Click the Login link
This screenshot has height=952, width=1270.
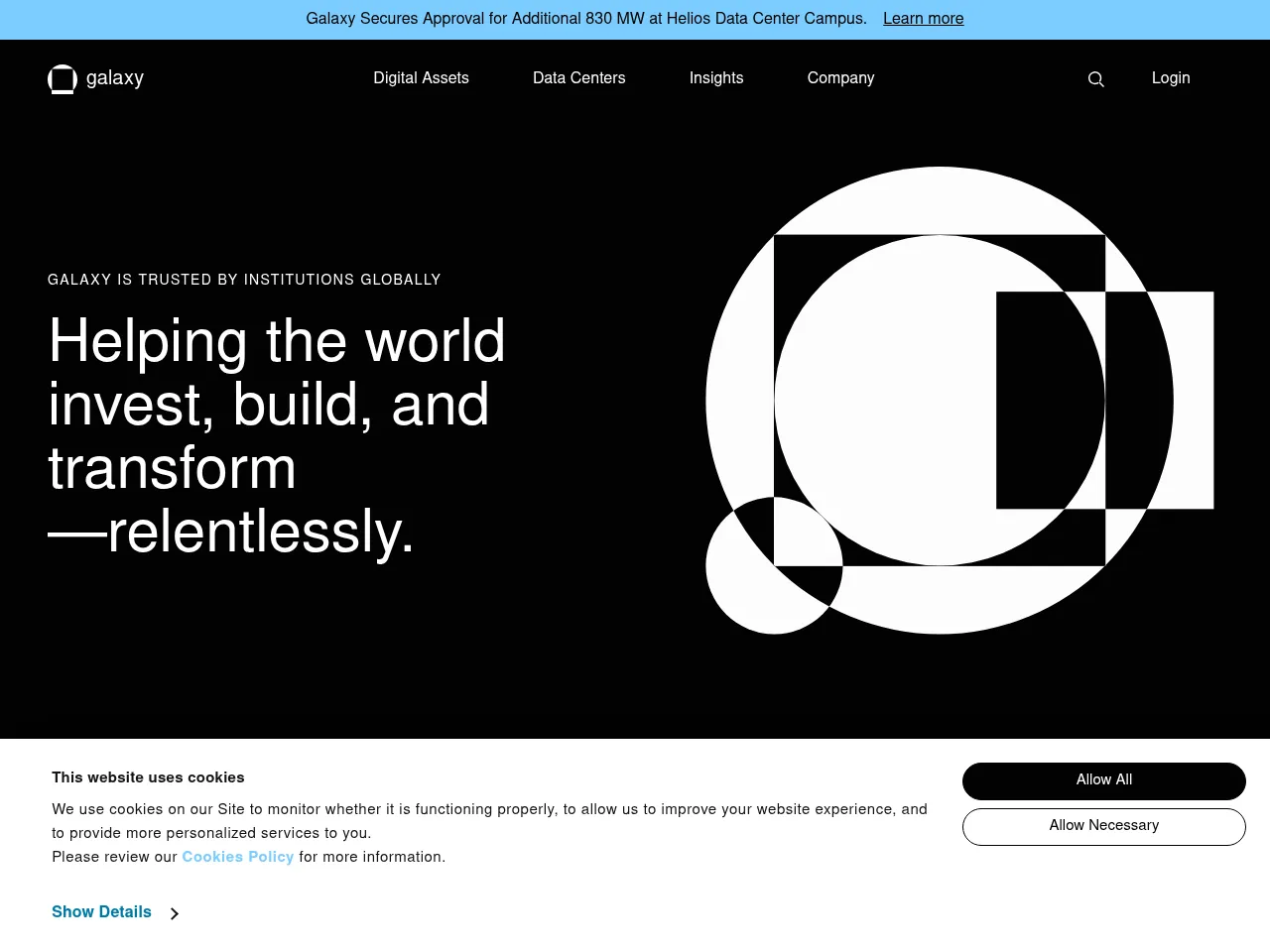(1170, 78)
